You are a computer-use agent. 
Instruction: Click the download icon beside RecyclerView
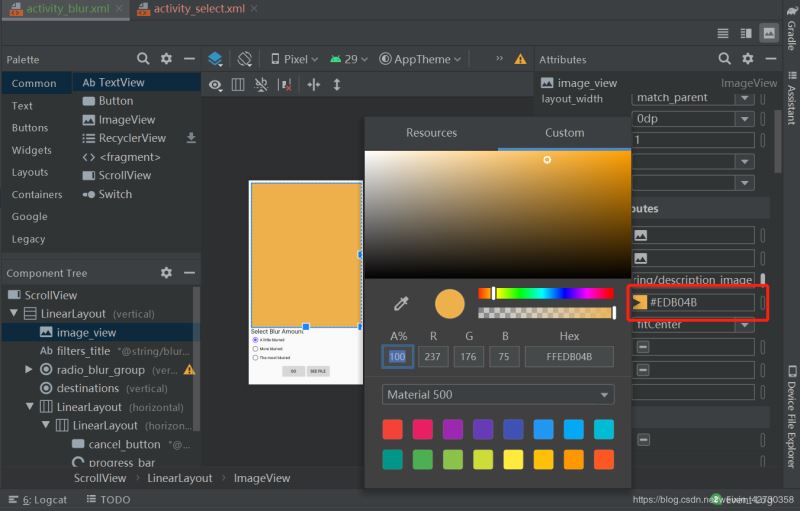192,138
